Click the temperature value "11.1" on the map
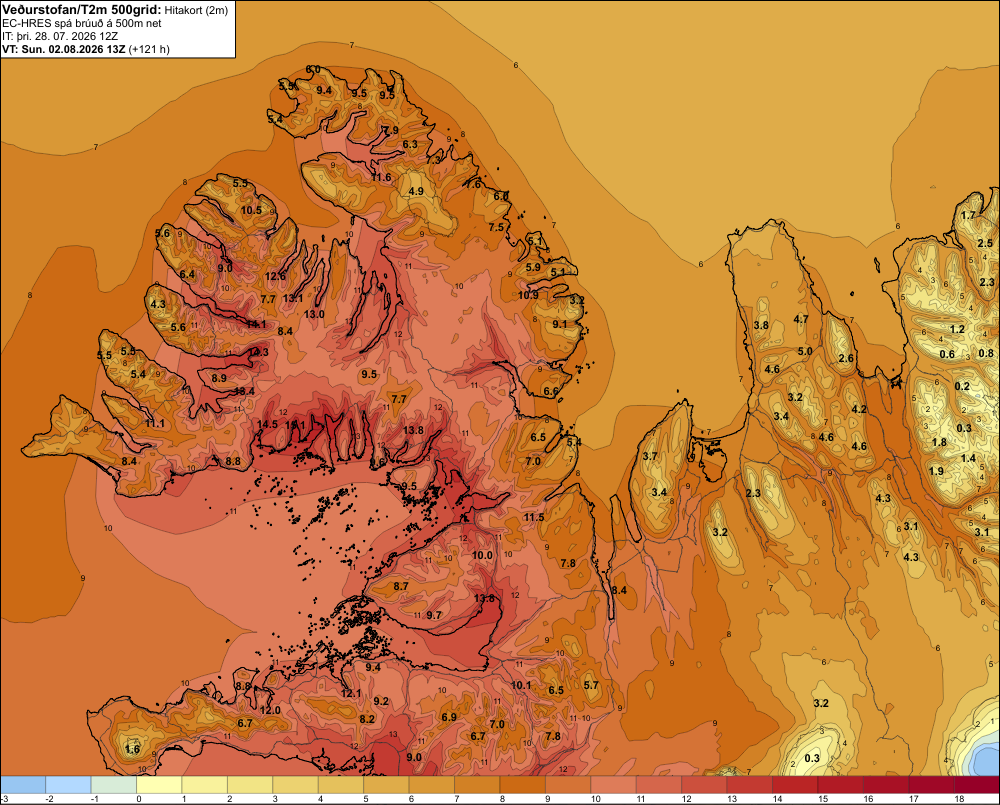The image size is (1000, 805). point(154,423)
